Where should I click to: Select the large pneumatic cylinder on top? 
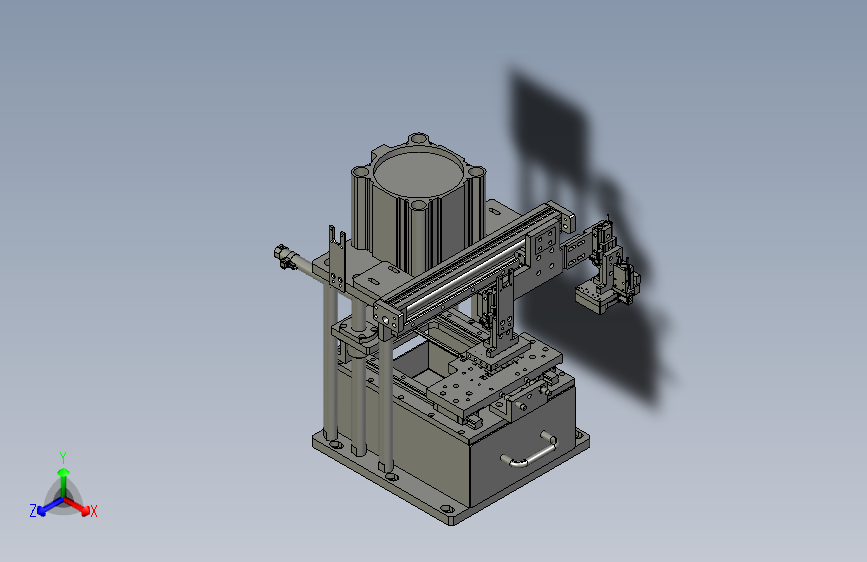point(418,202)
